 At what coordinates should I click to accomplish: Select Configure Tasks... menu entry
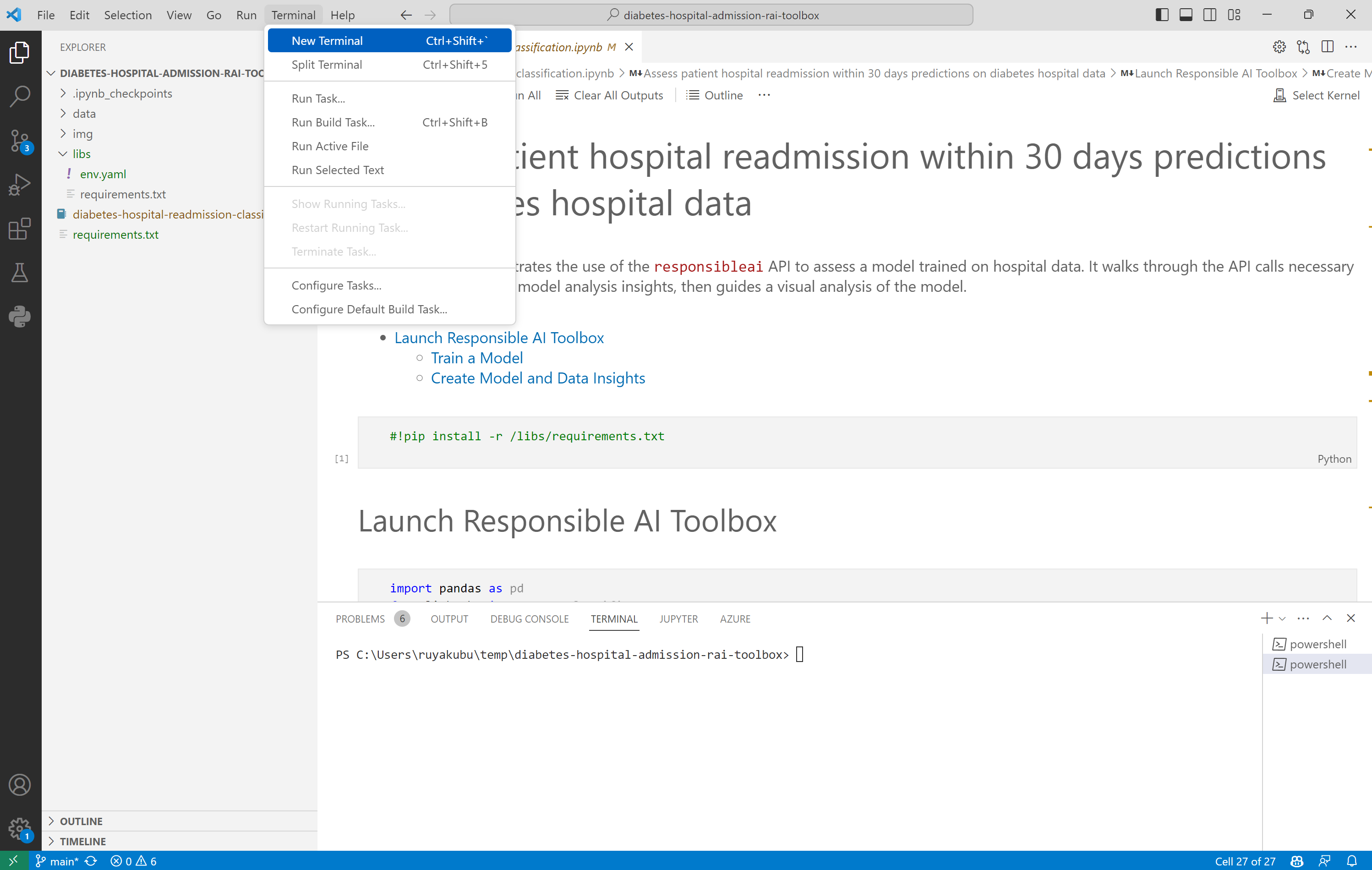point(390,285)
